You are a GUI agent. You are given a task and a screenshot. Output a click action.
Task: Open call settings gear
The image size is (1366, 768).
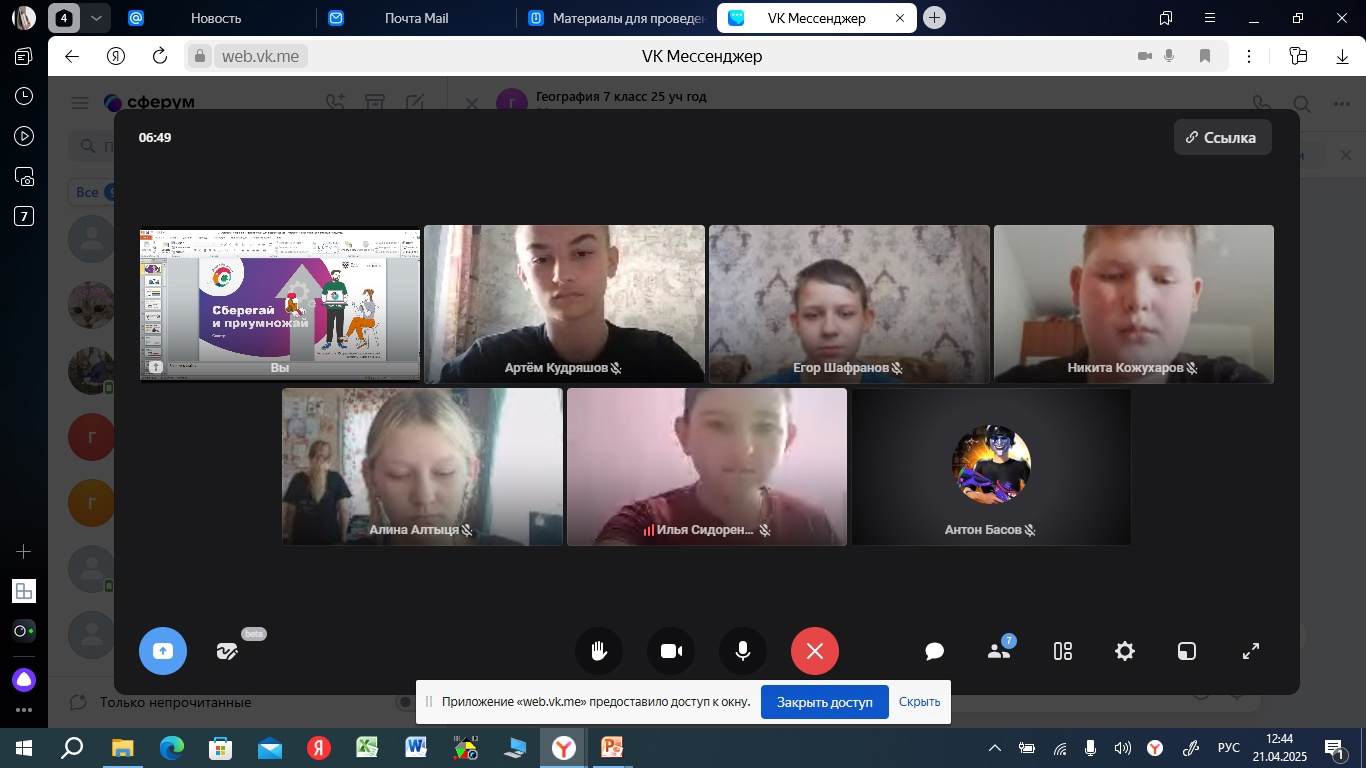(x=1125, y=651)
